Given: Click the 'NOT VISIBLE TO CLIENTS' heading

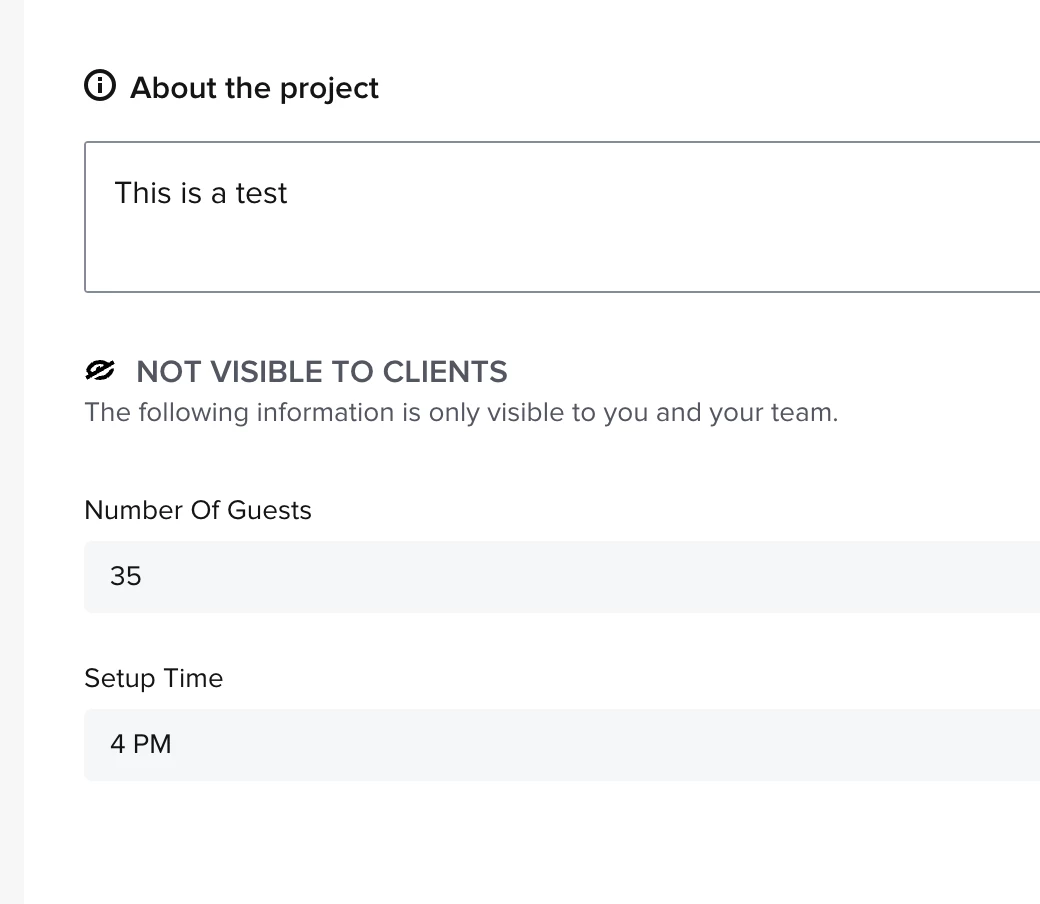Looking at the screenshot, I should point(321,372).
